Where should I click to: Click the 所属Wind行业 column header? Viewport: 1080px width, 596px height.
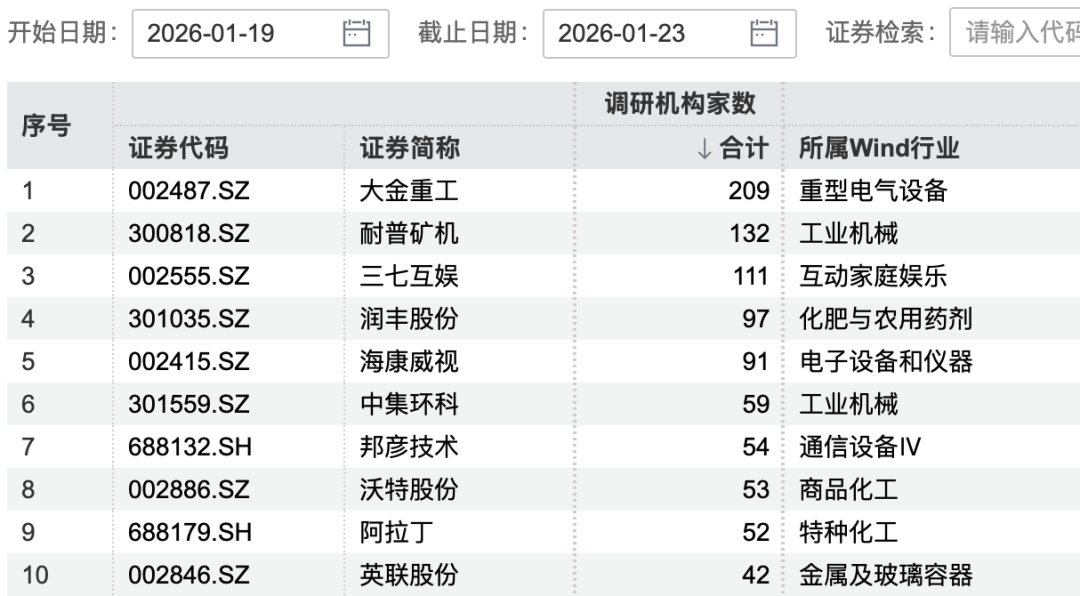(879, 149)
